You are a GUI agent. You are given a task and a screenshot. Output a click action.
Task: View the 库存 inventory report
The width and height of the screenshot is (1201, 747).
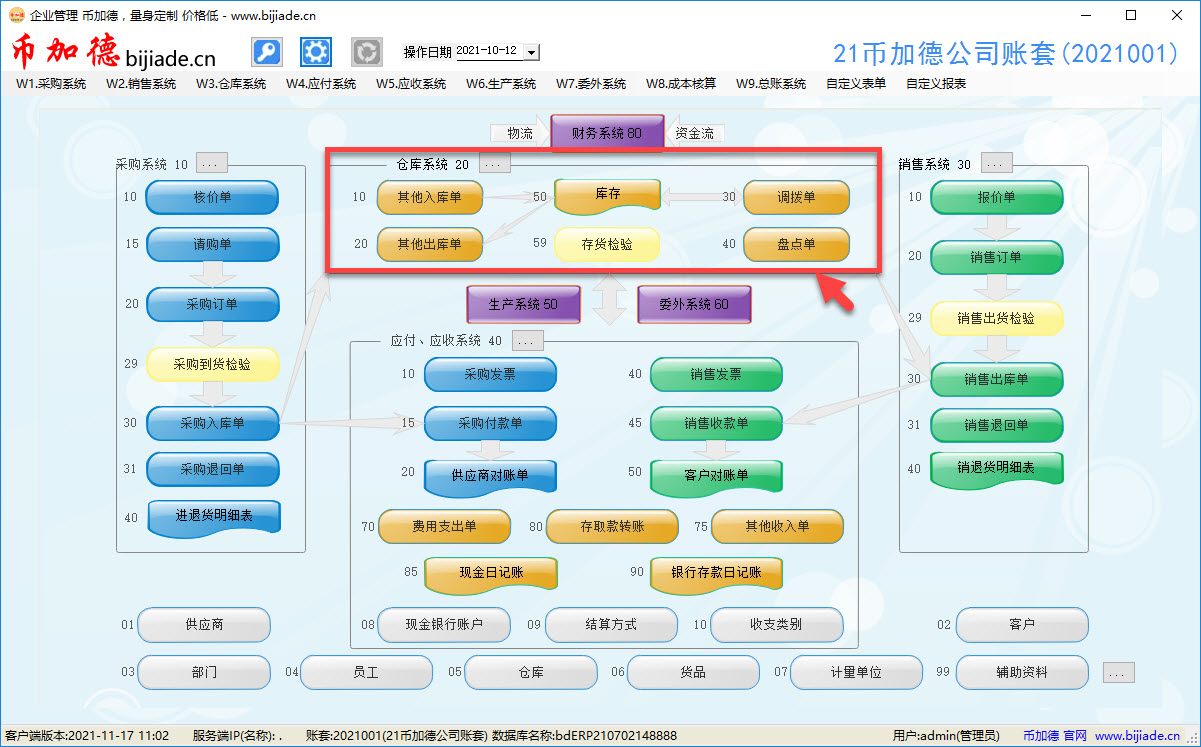(x=608, y=195)
